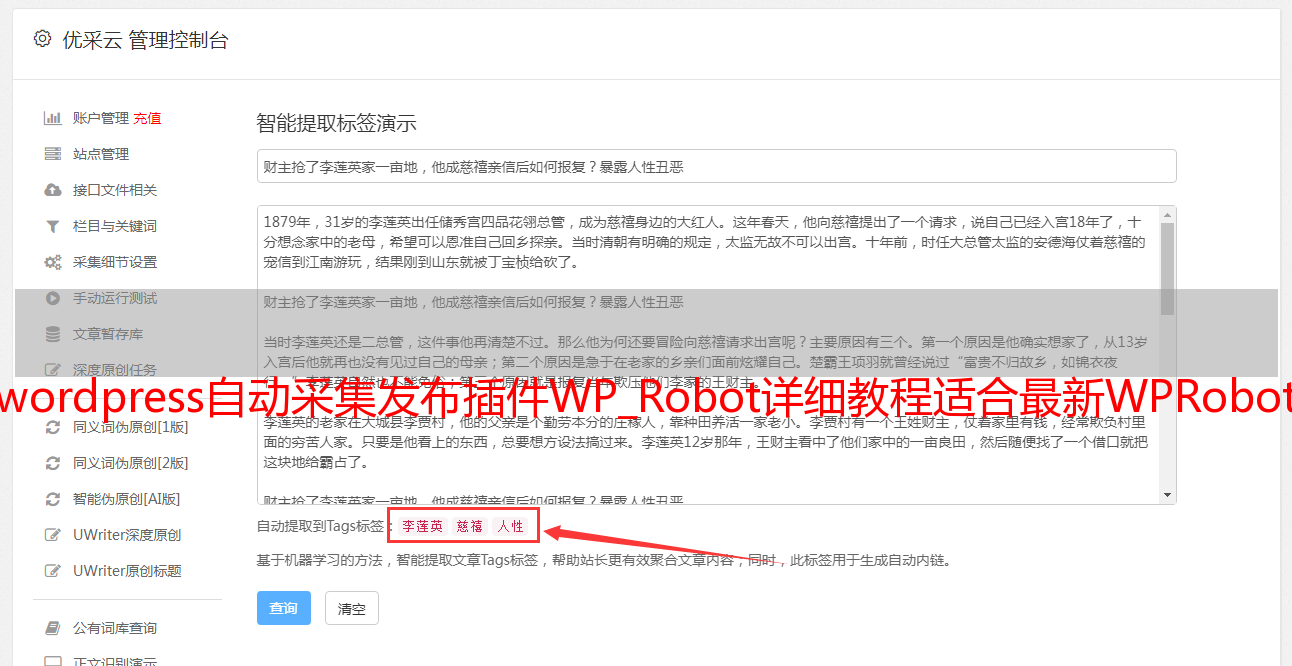Viewport: 1292px width, 666px height.
Task: Open the UWriter原创标题 menu item
Action: point(127,571)
